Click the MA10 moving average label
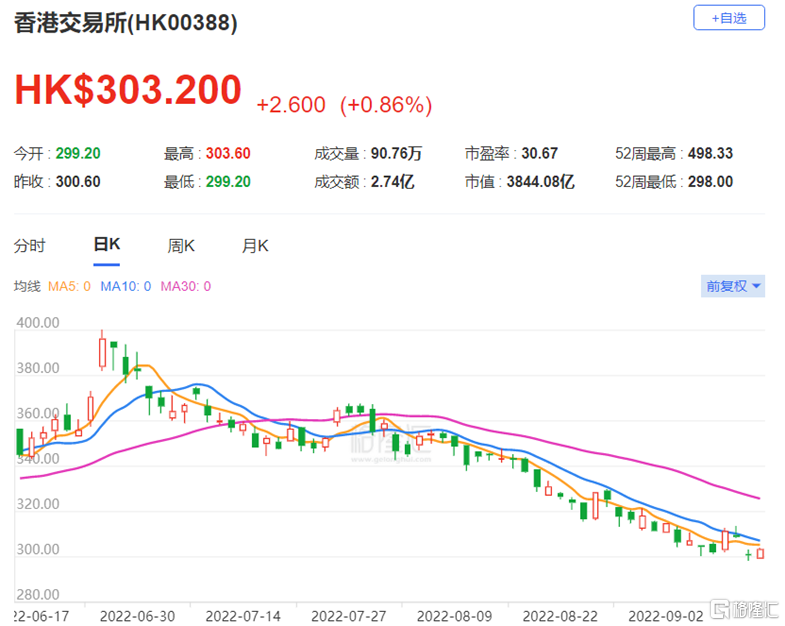The image size is (785, 626). point(126,286)
